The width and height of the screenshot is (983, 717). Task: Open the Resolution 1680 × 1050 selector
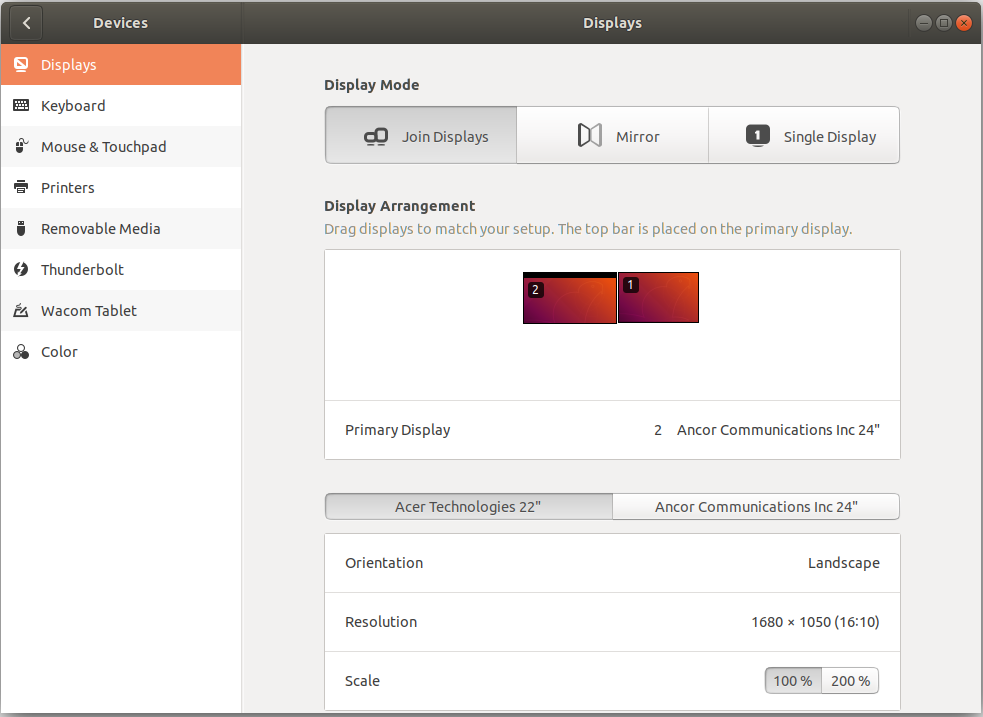[612, 622]
